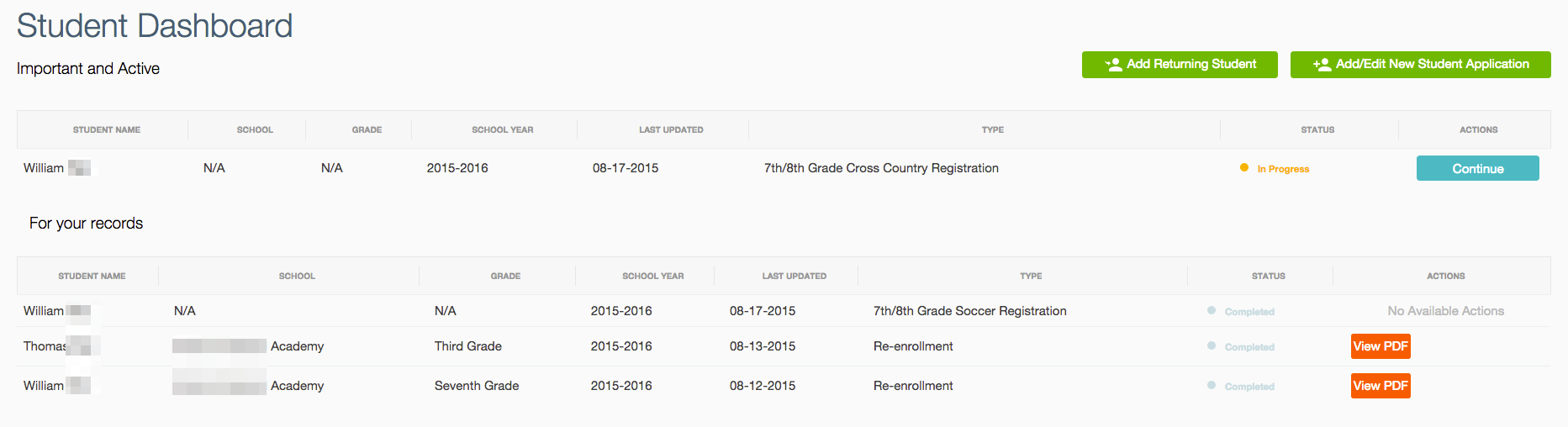The height and width of the screenshot is (427, 1568).
Task: Click the Last Updated header in the top table
Action: point(671,129)
